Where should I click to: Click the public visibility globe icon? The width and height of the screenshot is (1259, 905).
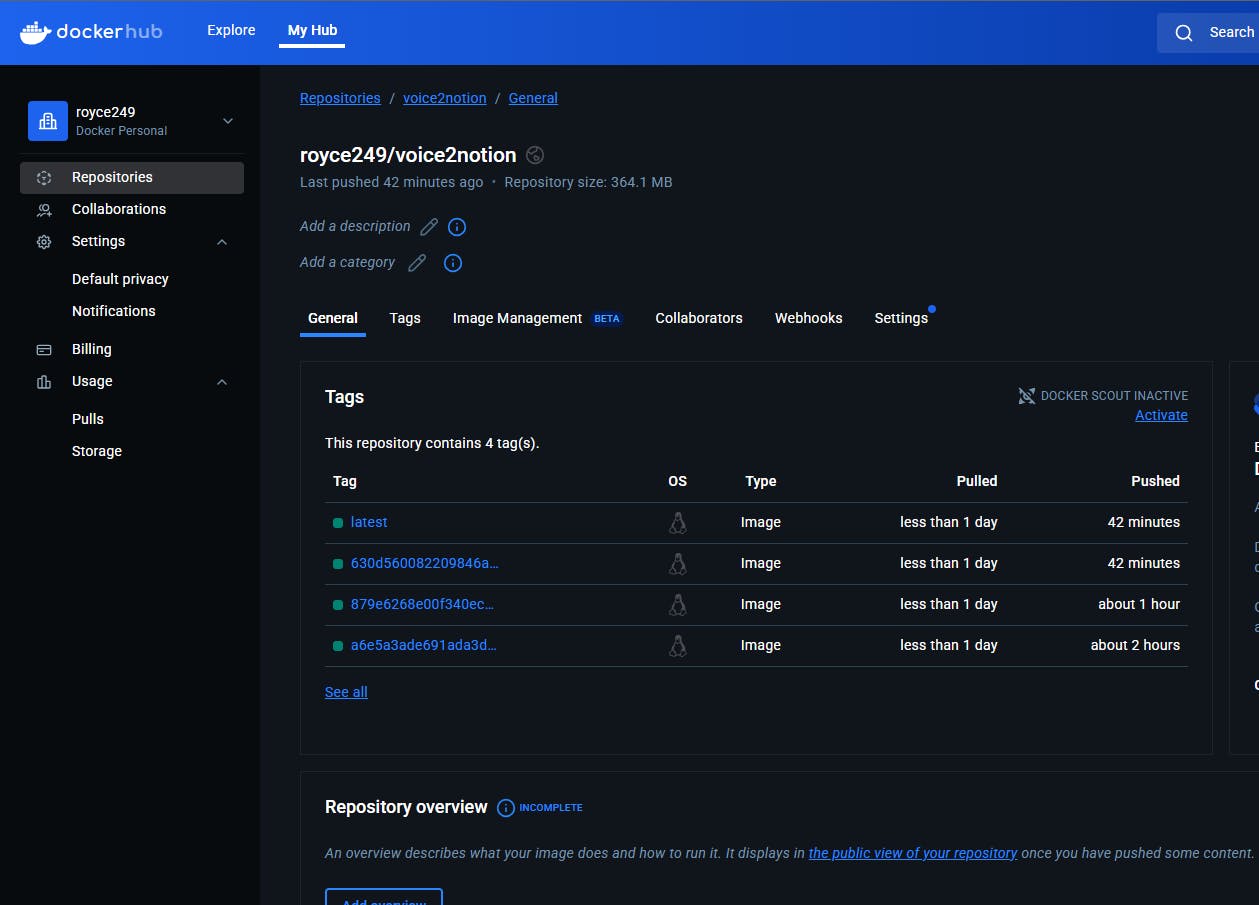[535, 155]
